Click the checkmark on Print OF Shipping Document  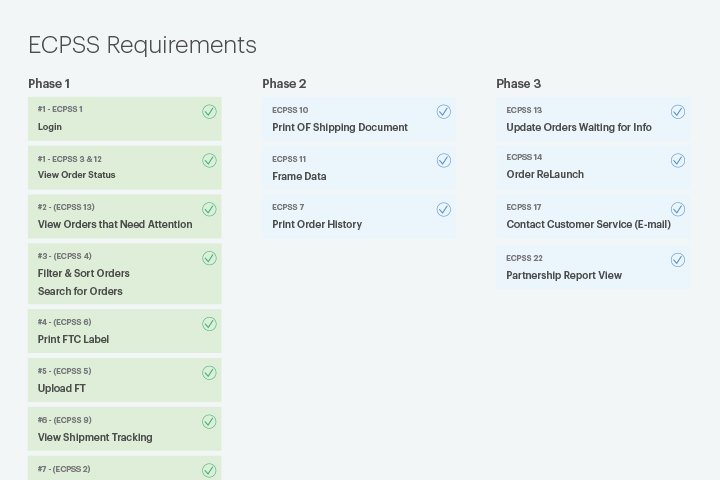[443, 112]
